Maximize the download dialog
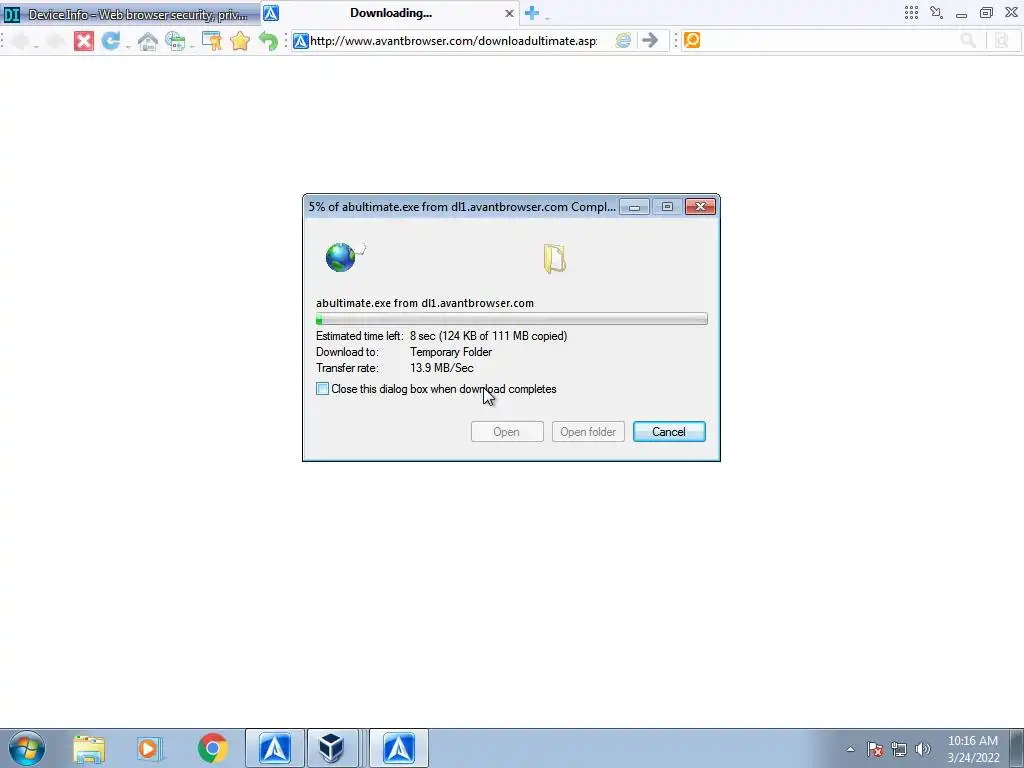Screen dimensions: 1024x768 tap(667, 207)
